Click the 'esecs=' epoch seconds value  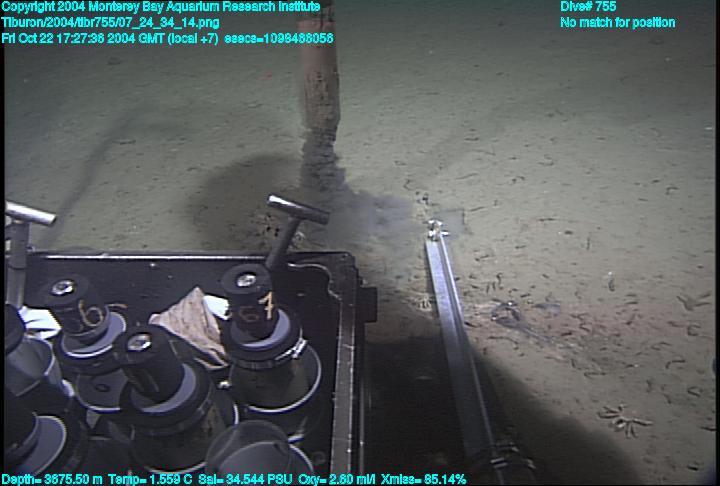pyautogui.click(x=279, y=38)
